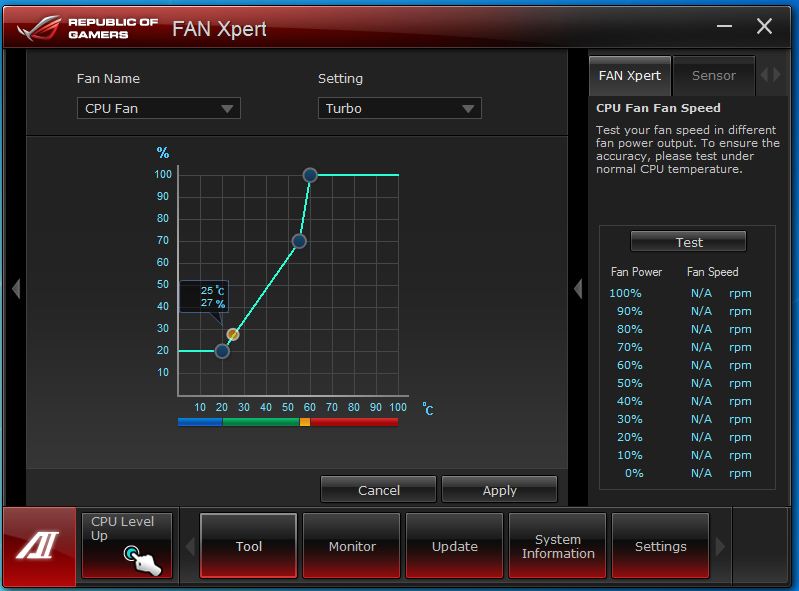
Task: Minimize the FAN Xpert window
Action: tap(724, 26)
